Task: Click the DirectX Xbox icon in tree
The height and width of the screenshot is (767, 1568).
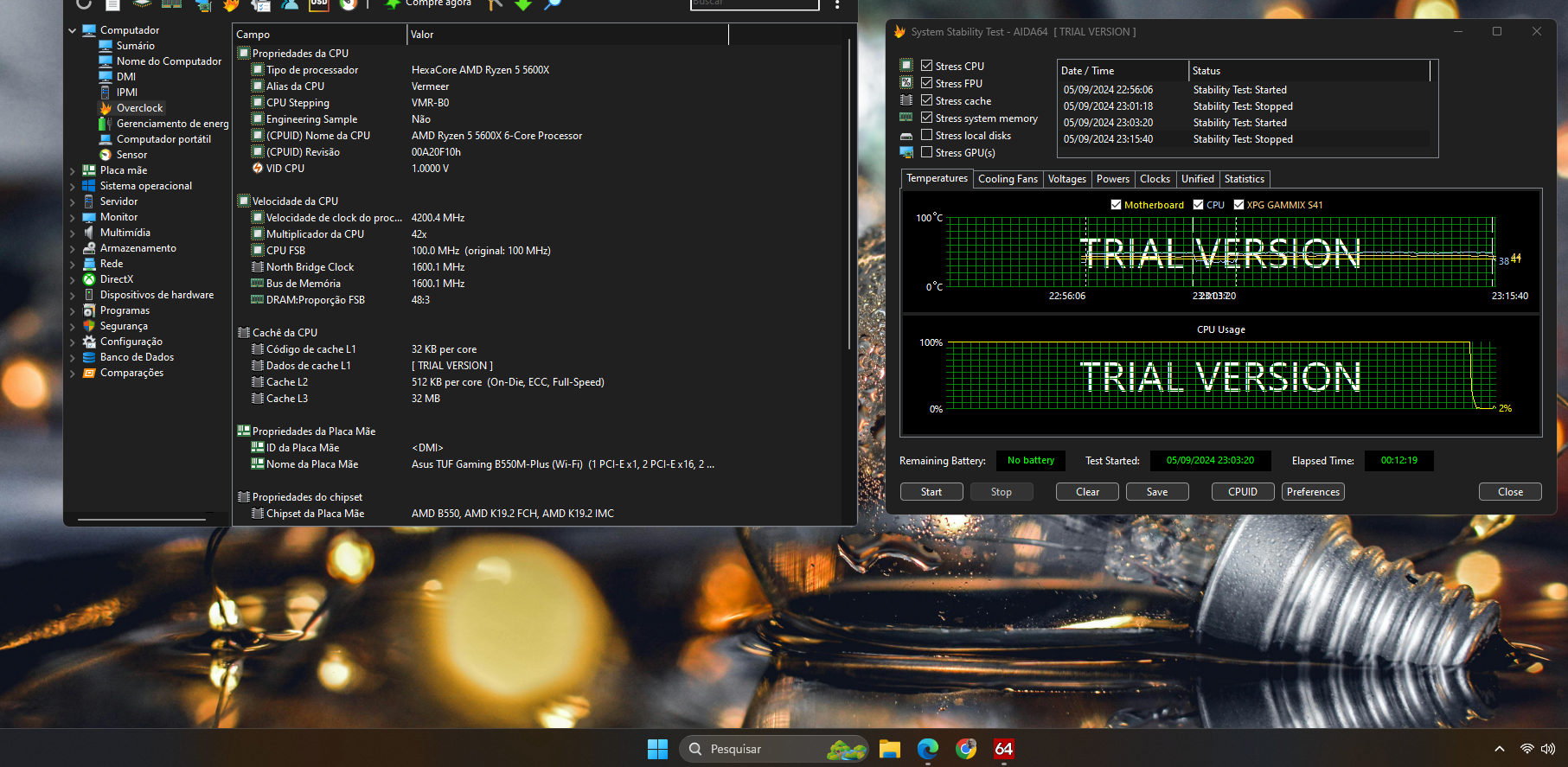Action: [x=89, y=279]
